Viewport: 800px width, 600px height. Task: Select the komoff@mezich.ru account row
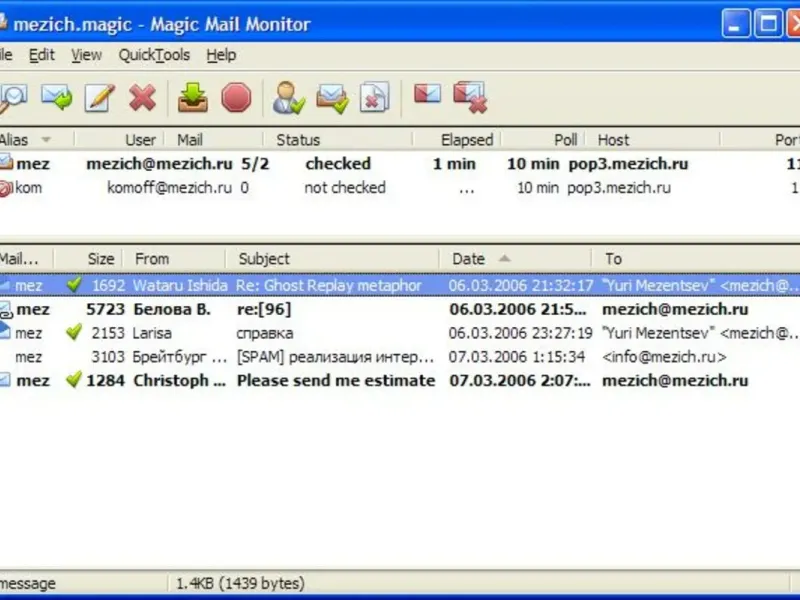400,188
